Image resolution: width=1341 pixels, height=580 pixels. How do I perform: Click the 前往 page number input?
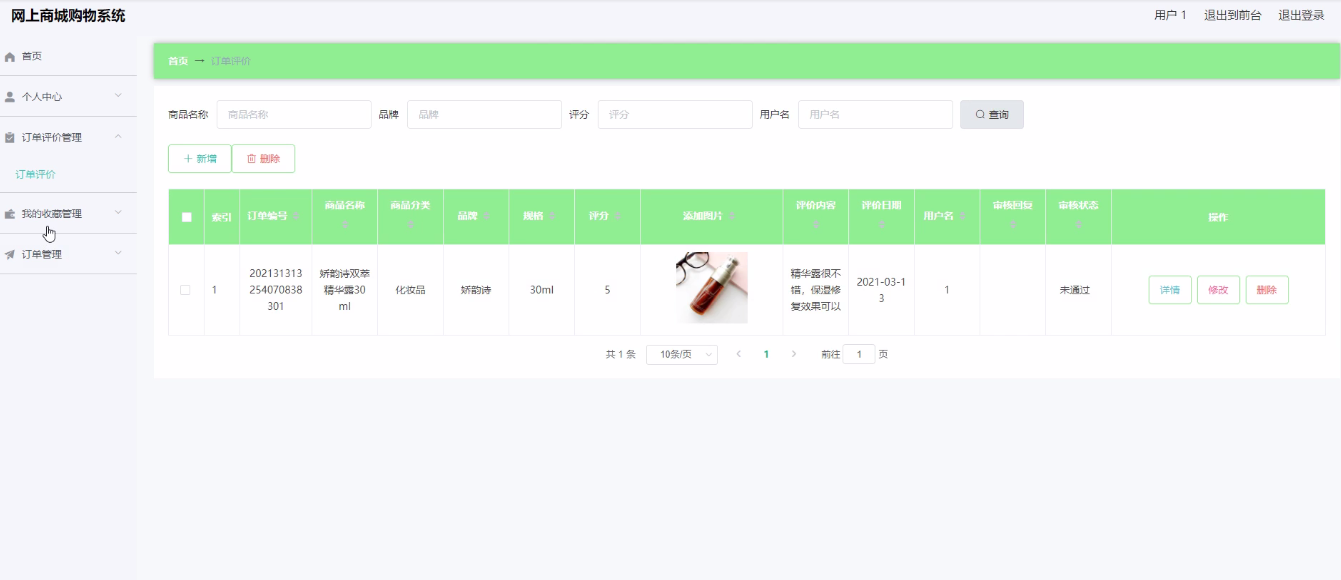(x=859, y=354)
